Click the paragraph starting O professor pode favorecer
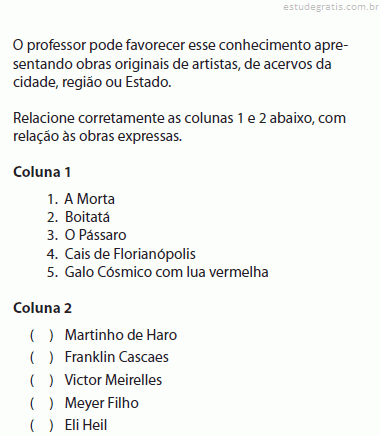Screen dimensions: 380x436 pyautogui.click(x=180, y=64)
